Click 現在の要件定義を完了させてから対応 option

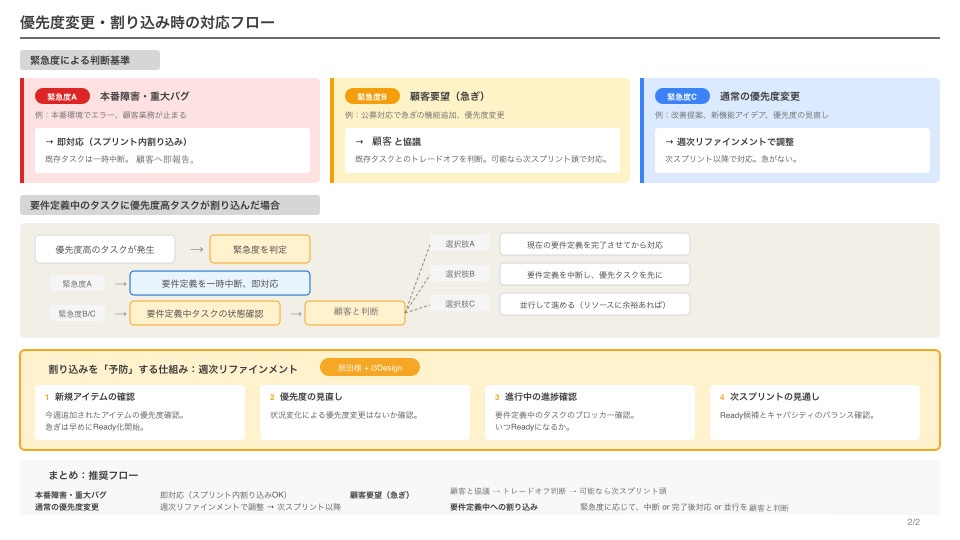pos(595,244)
